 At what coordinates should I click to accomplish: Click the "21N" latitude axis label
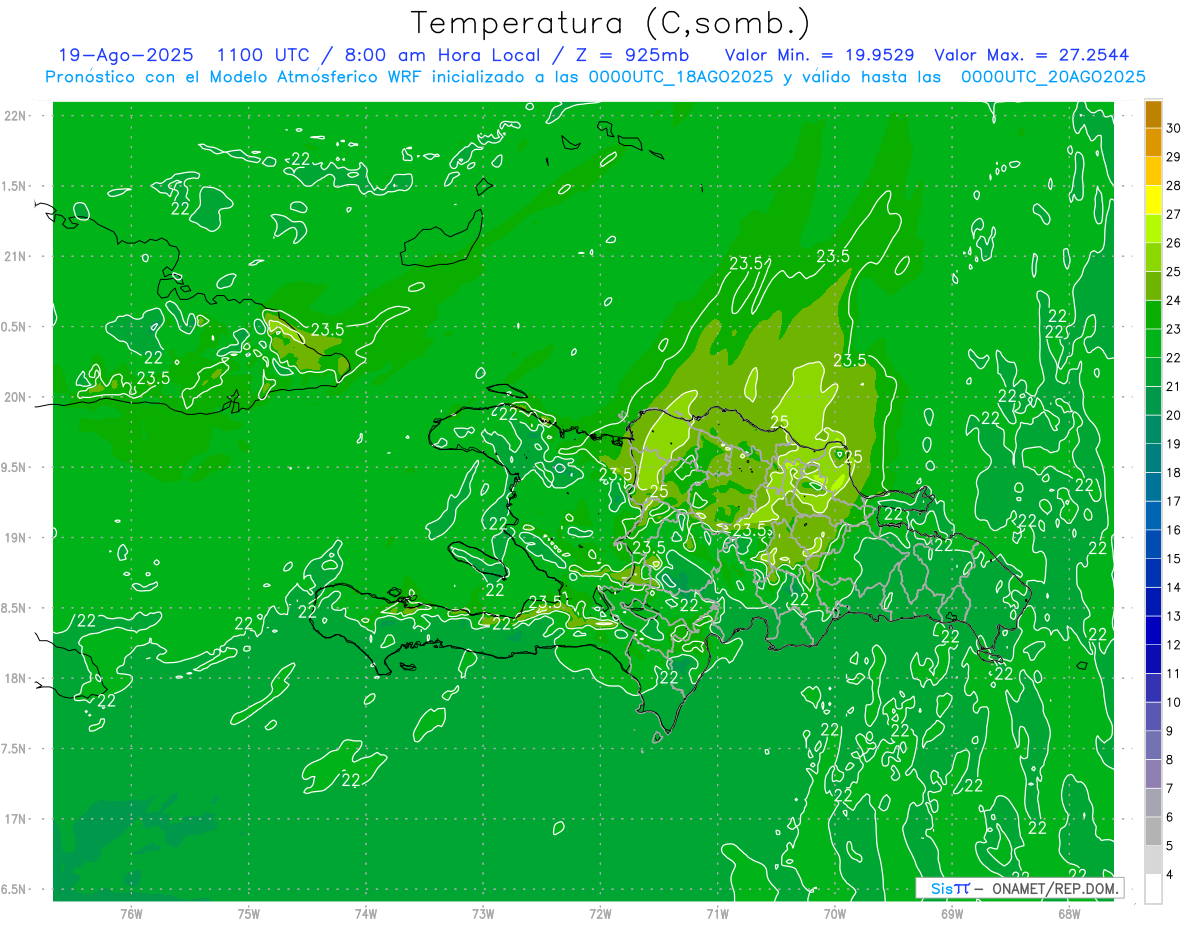[17, 257]
